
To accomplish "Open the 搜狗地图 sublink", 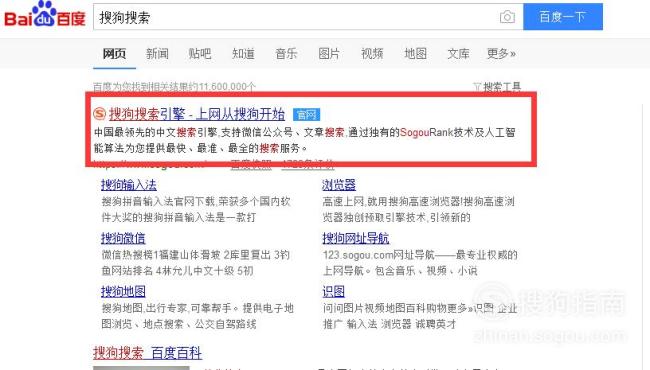I will coord(123,292).
